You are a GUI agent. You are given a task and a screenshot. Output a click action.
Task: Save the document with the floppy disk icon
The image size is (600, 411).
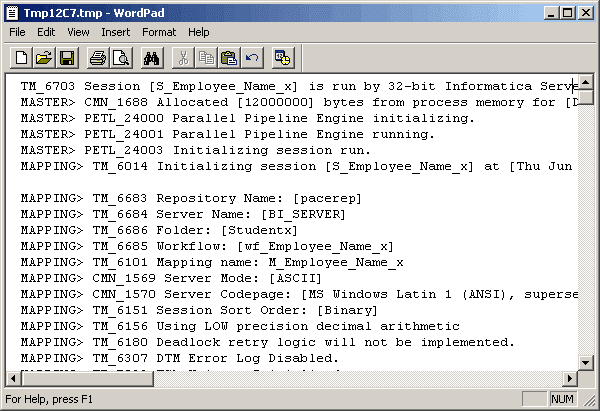point(67,58)
